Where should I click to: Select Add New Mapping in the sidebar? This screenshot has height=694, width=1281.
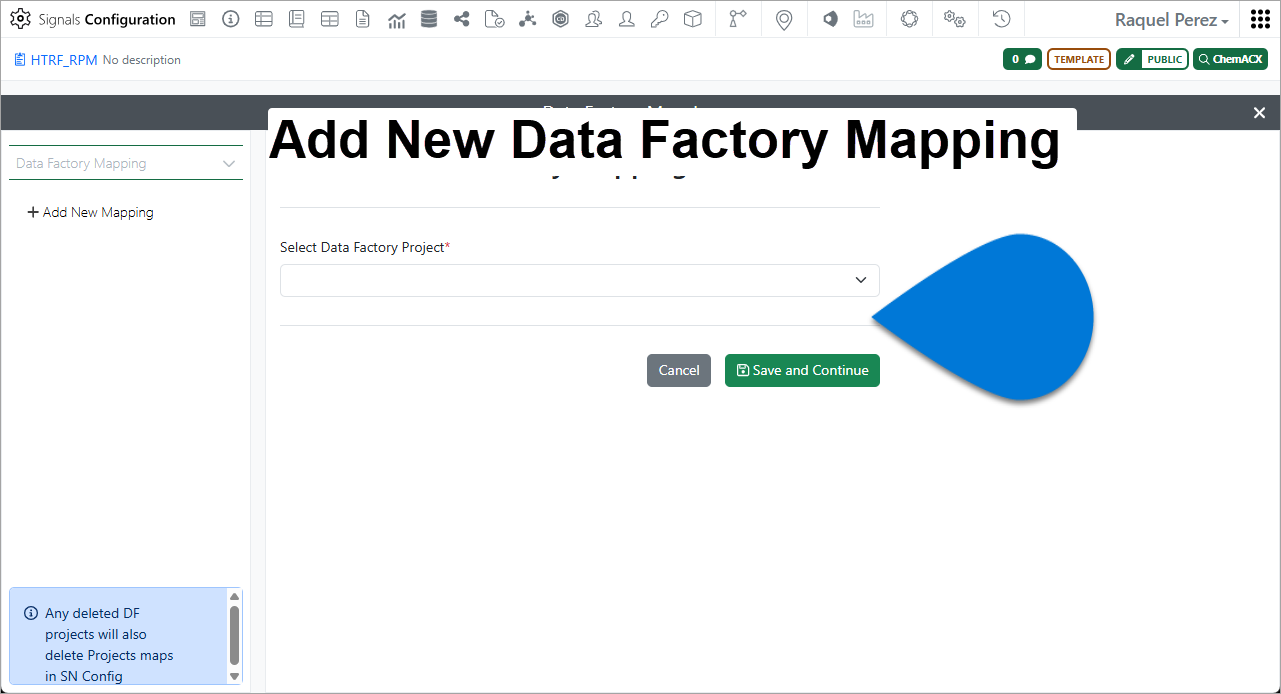tap(90, 212)
